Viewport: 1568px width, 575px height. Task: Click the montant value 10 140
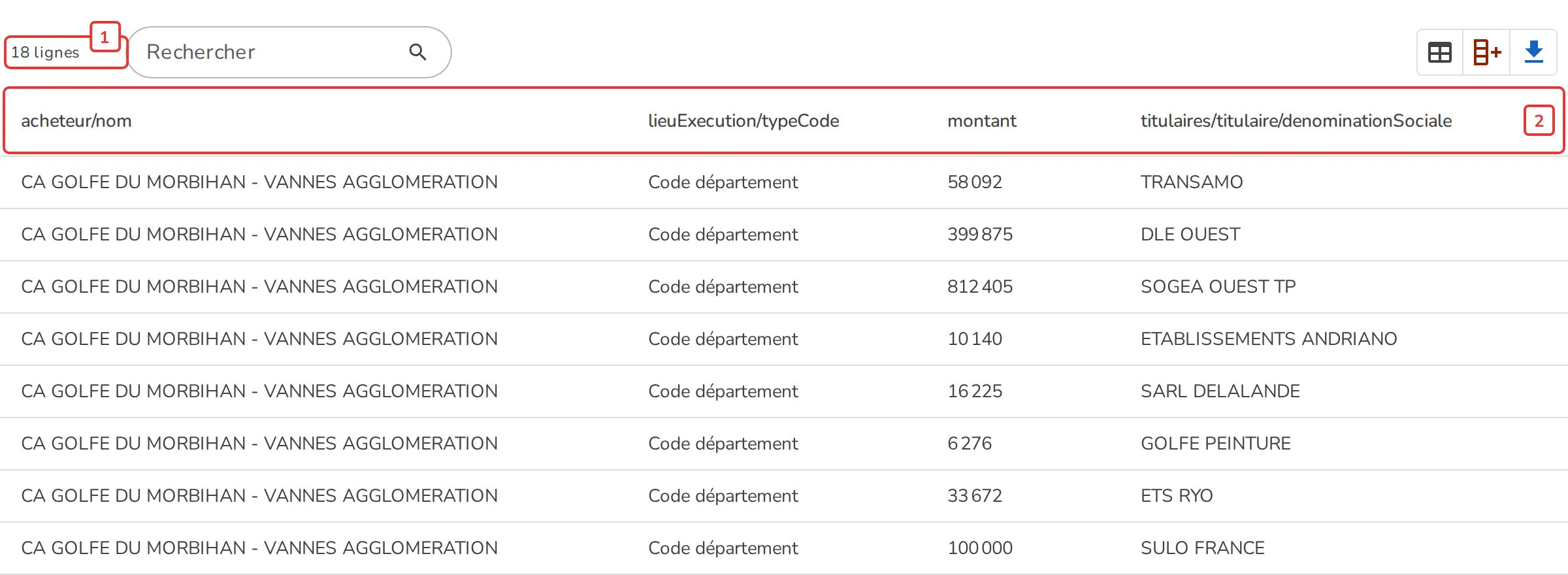(975, 339)
